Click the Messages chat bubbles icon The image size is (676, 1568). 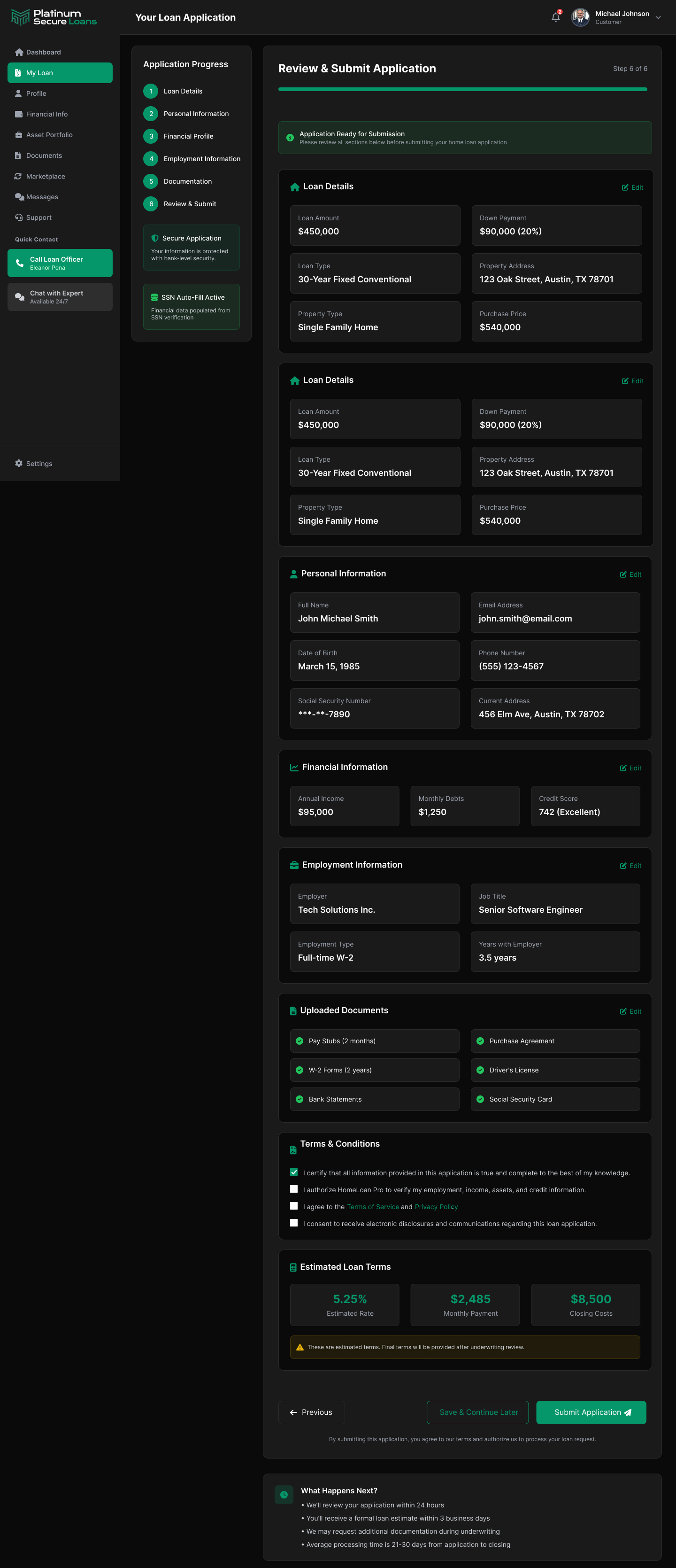coord(19,197)
